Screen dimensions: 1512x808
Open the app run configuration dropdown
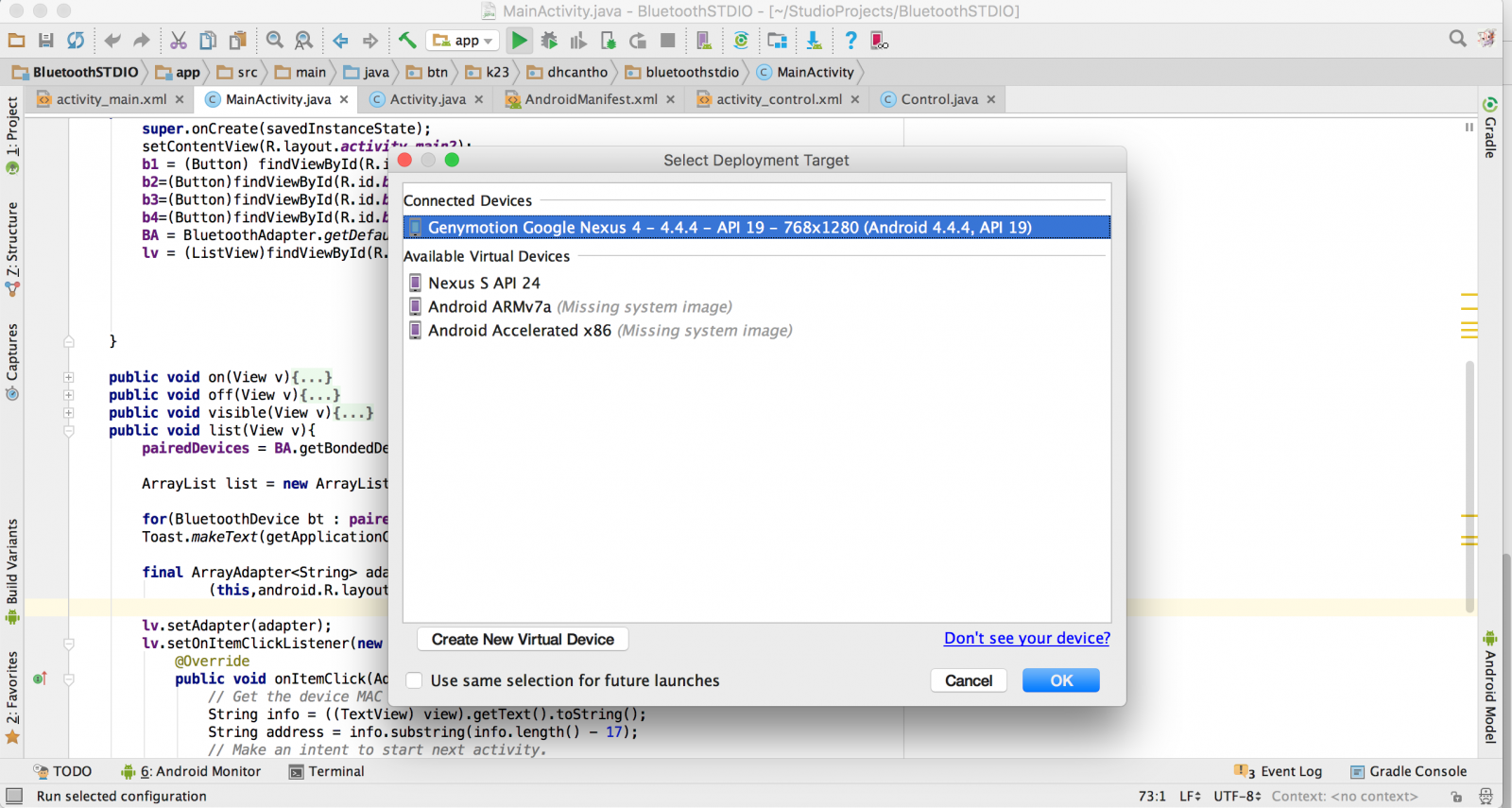click(463, 41)
